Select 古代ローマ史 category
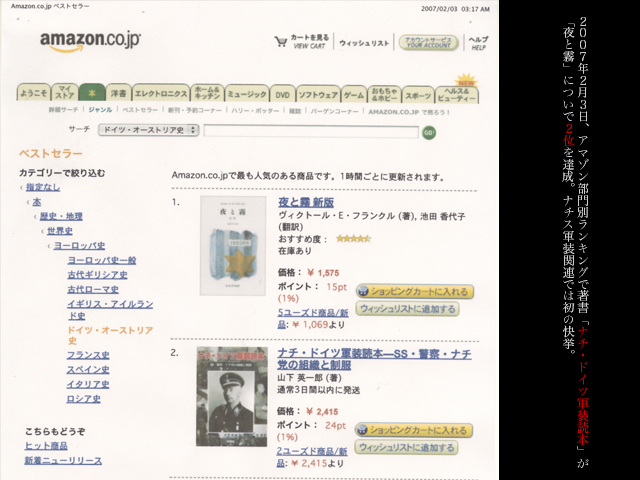Image resolution: width=640 pixels, height=480 pixels. [93, 289]
